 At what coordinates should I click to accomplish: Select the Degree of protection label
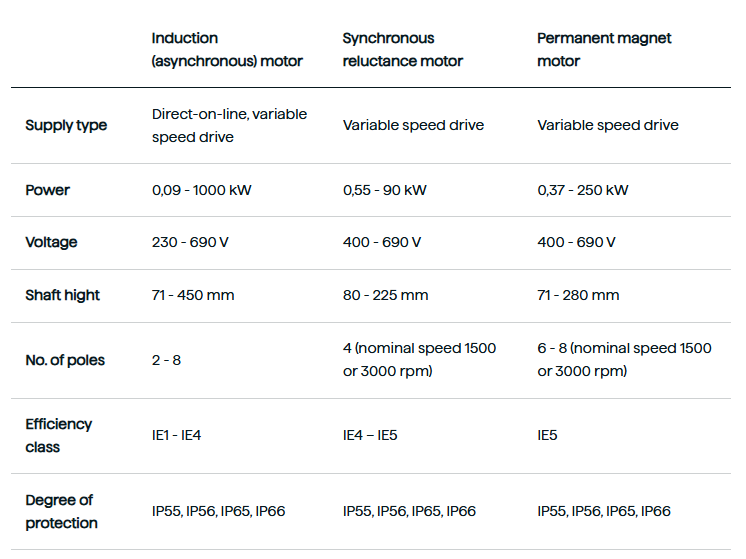pos(61,511)
